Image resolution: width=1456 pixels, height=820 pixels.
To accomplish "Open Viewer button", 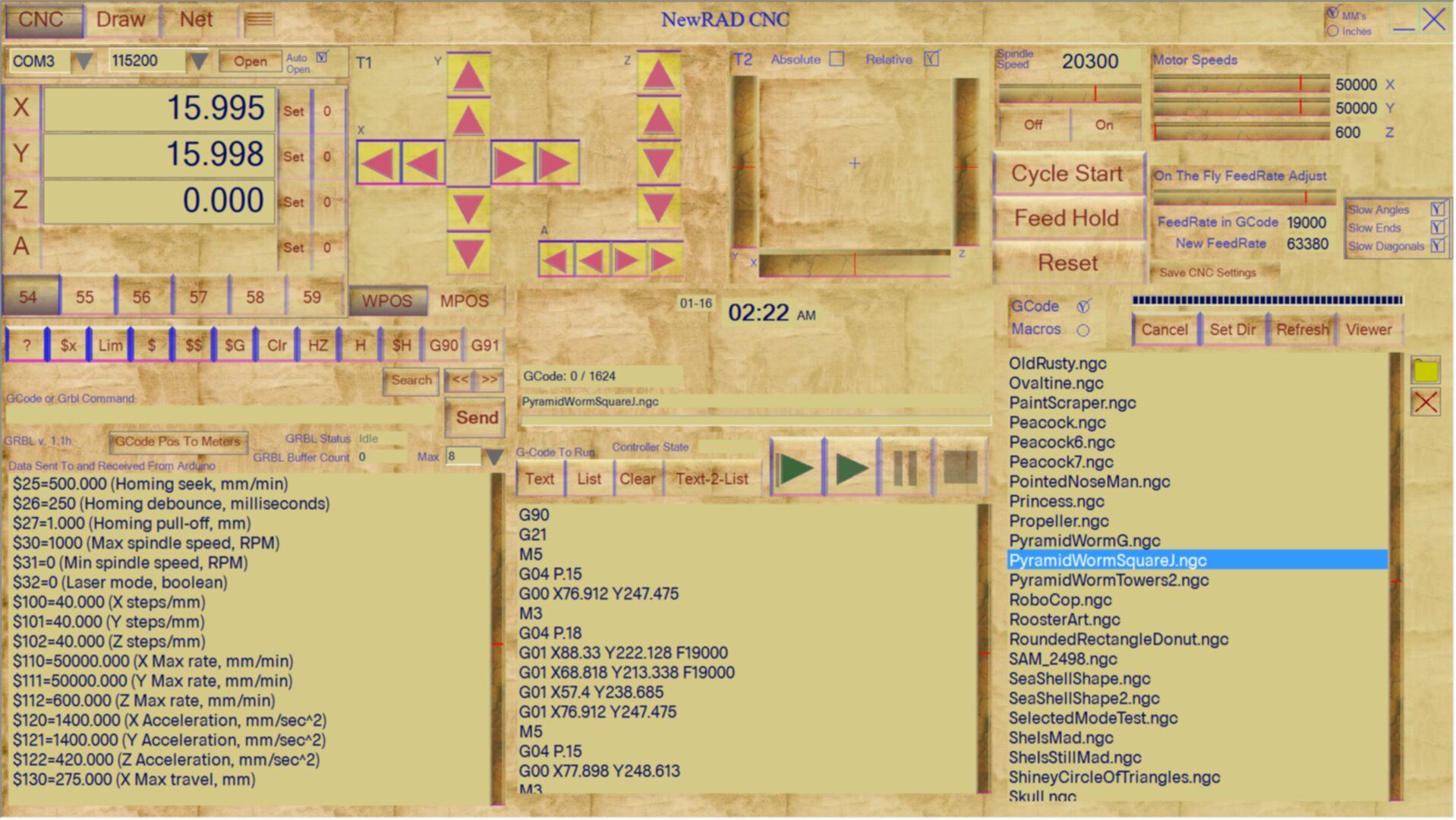I will pyautogui.click(x=1368, y=330).
